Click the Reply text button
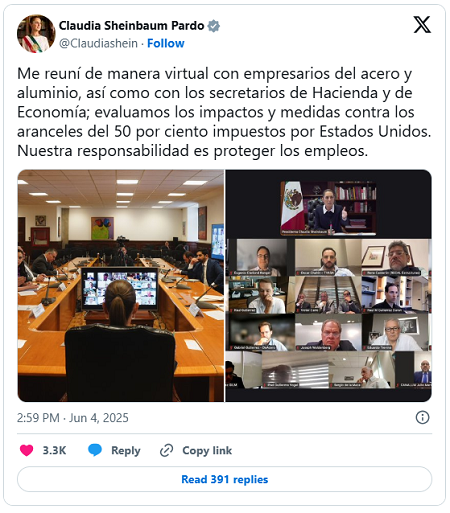Screen dimensions: 450x513 click(126, 450)
